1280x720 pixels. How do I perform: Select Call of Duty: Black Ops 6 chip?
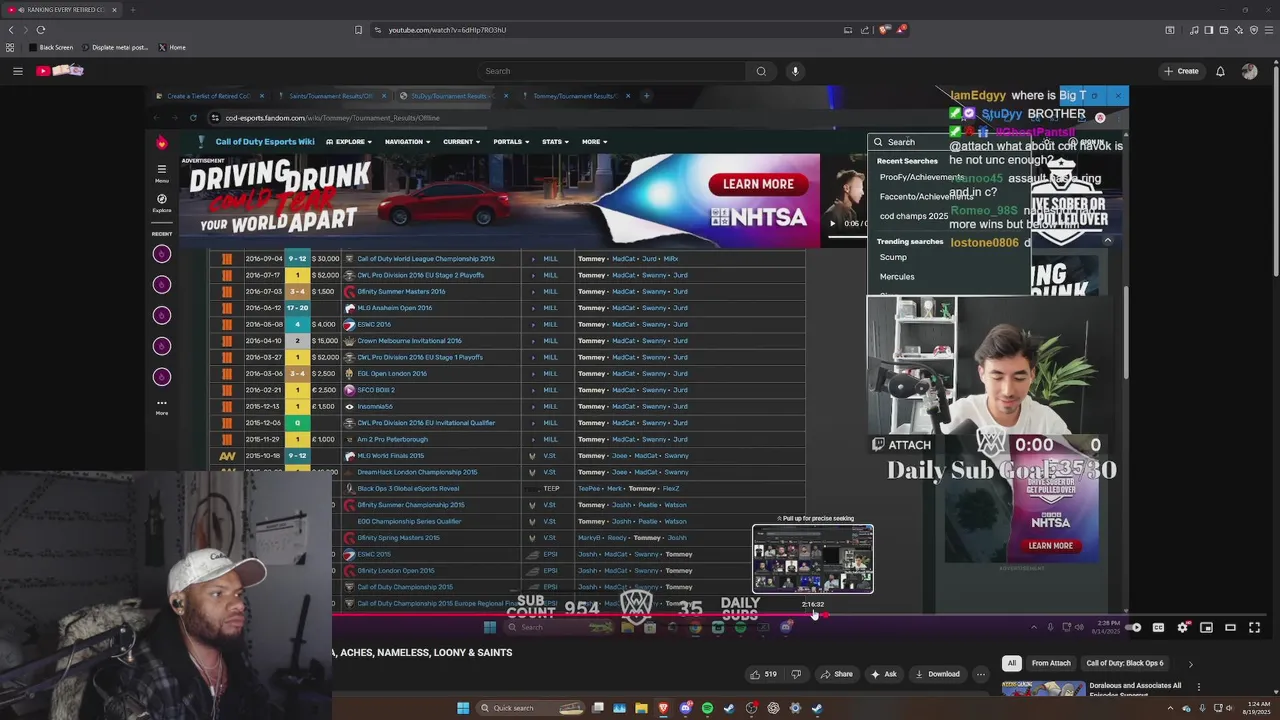point(1125,663)
